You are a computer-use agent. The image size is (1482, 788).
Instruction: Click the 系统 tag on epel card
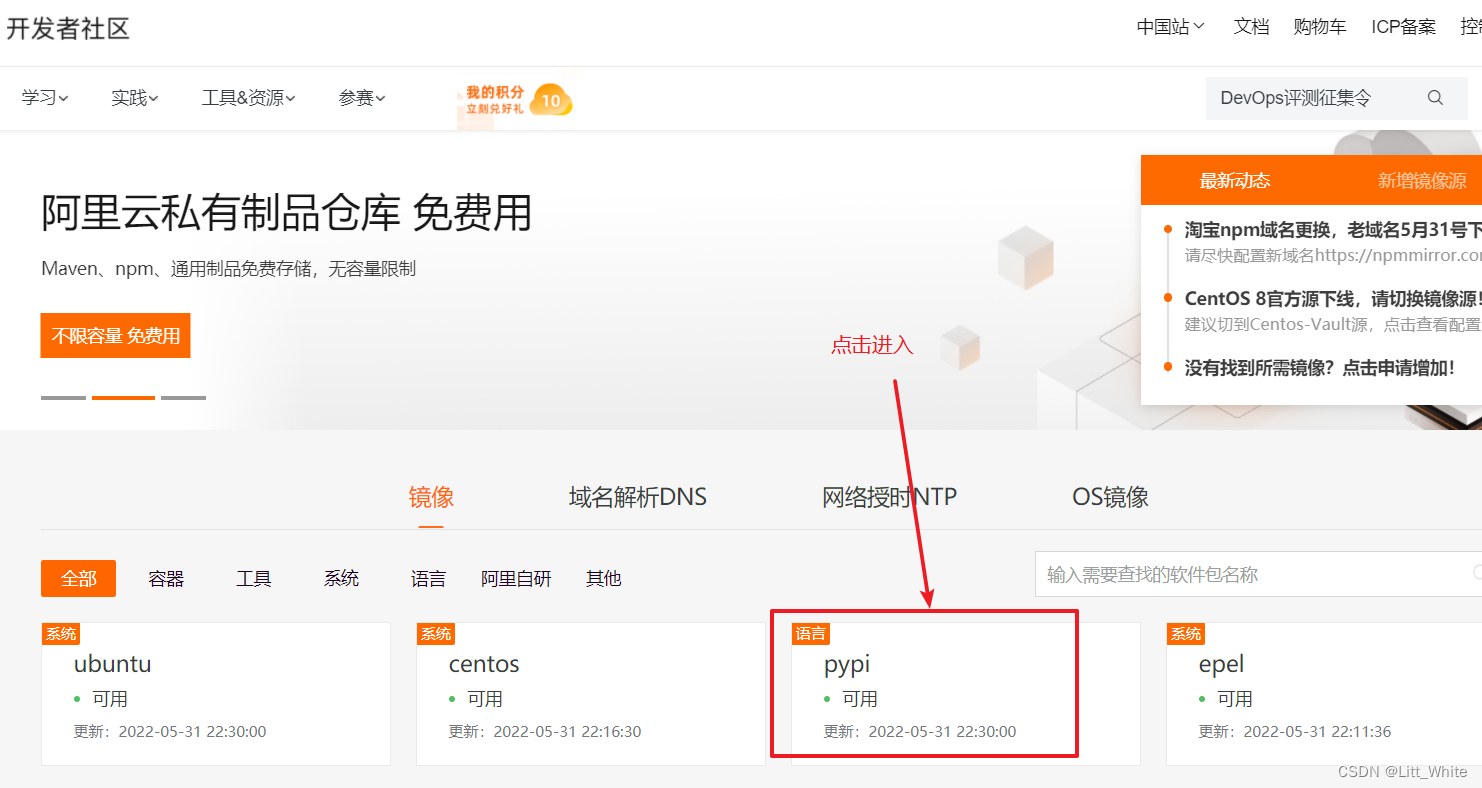1186,634
